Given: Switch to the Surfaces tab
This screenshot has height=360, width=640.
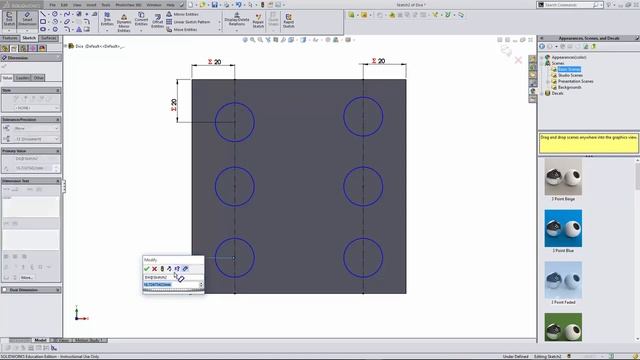Looking at the screenshot, I should pos(49,38).
